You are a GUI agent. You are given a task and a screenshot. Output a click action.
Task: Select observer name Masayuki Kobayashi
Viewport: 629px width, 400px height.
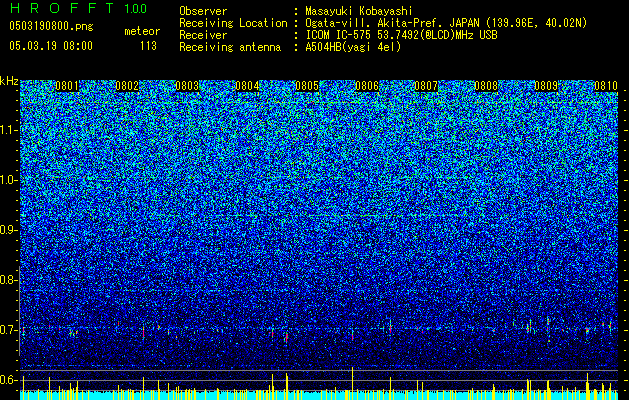point(359,11)
